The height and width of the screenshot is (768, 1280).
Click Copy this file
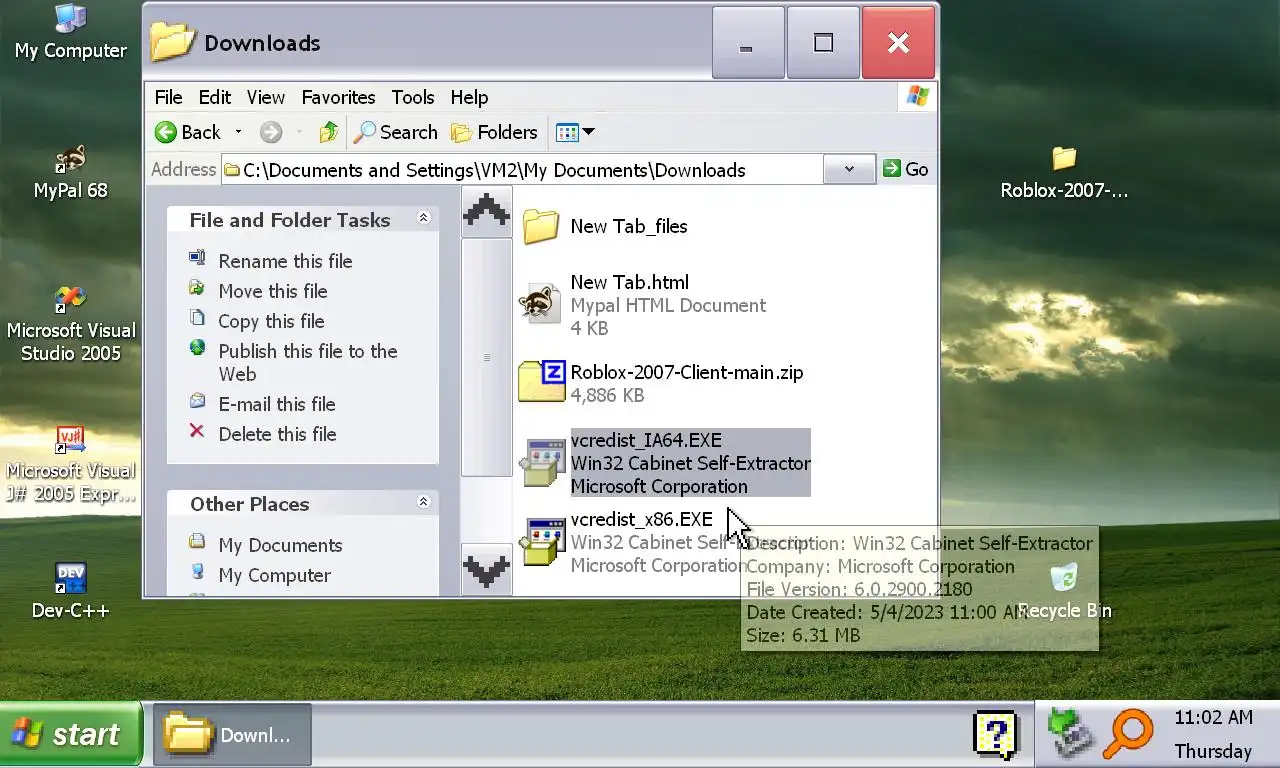(271, 321)
